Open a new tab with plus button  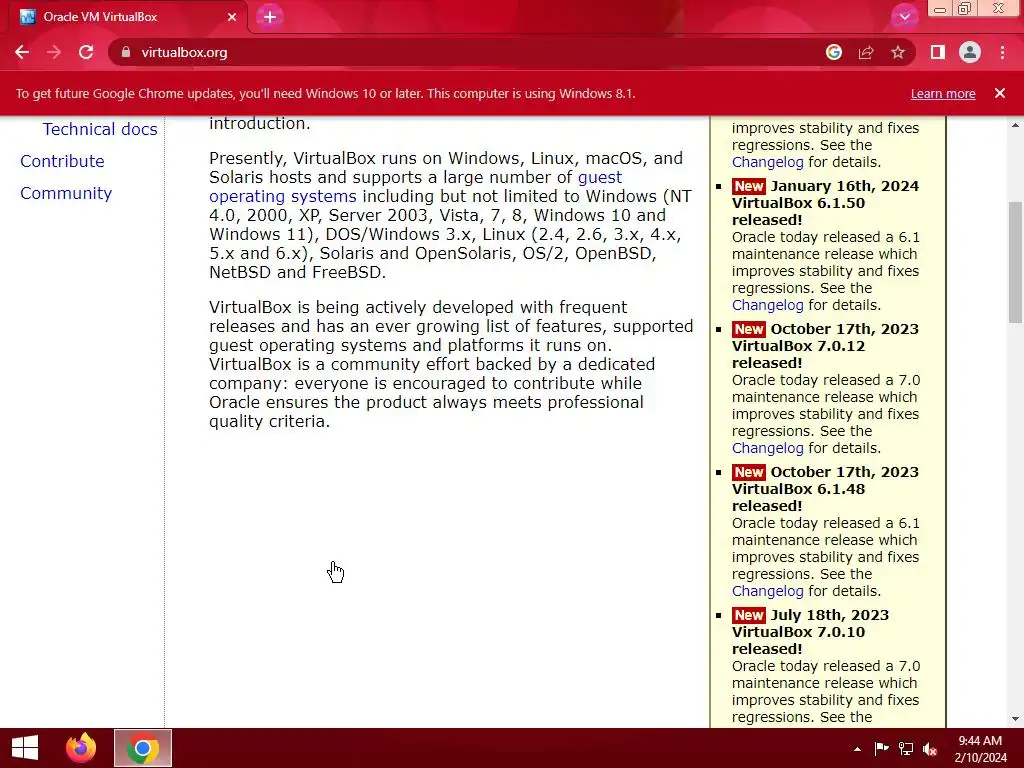pyautogui.click(x=270, y=17)
